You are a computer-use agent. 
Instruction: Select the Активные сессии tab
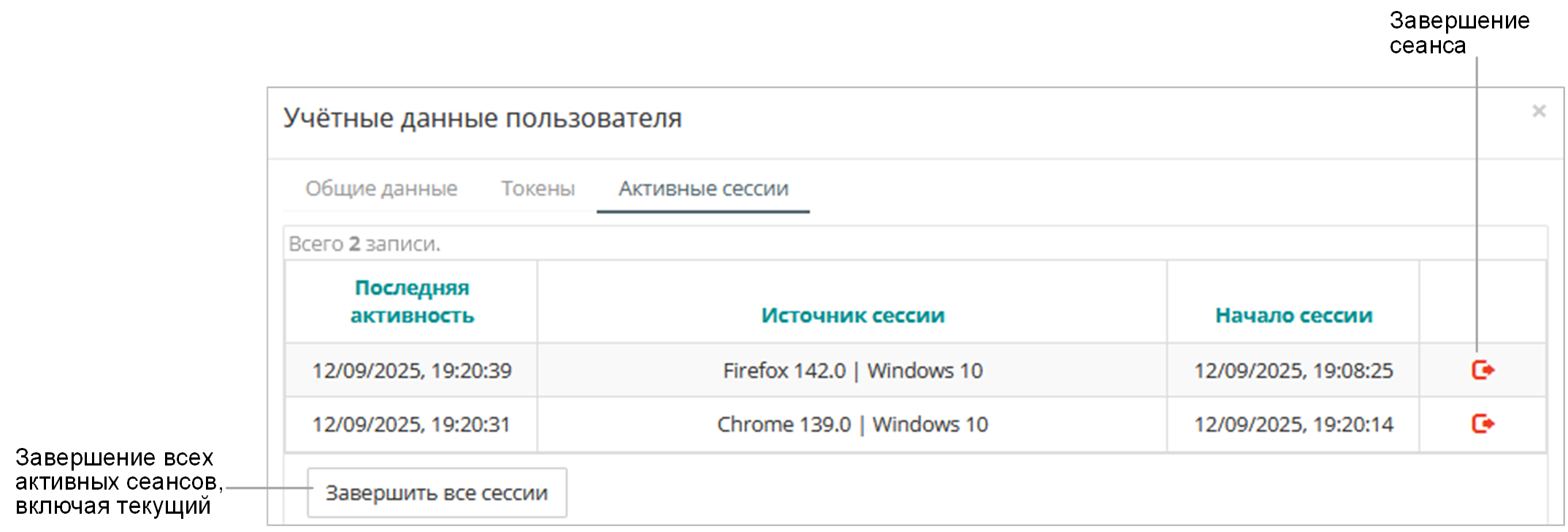703,189
